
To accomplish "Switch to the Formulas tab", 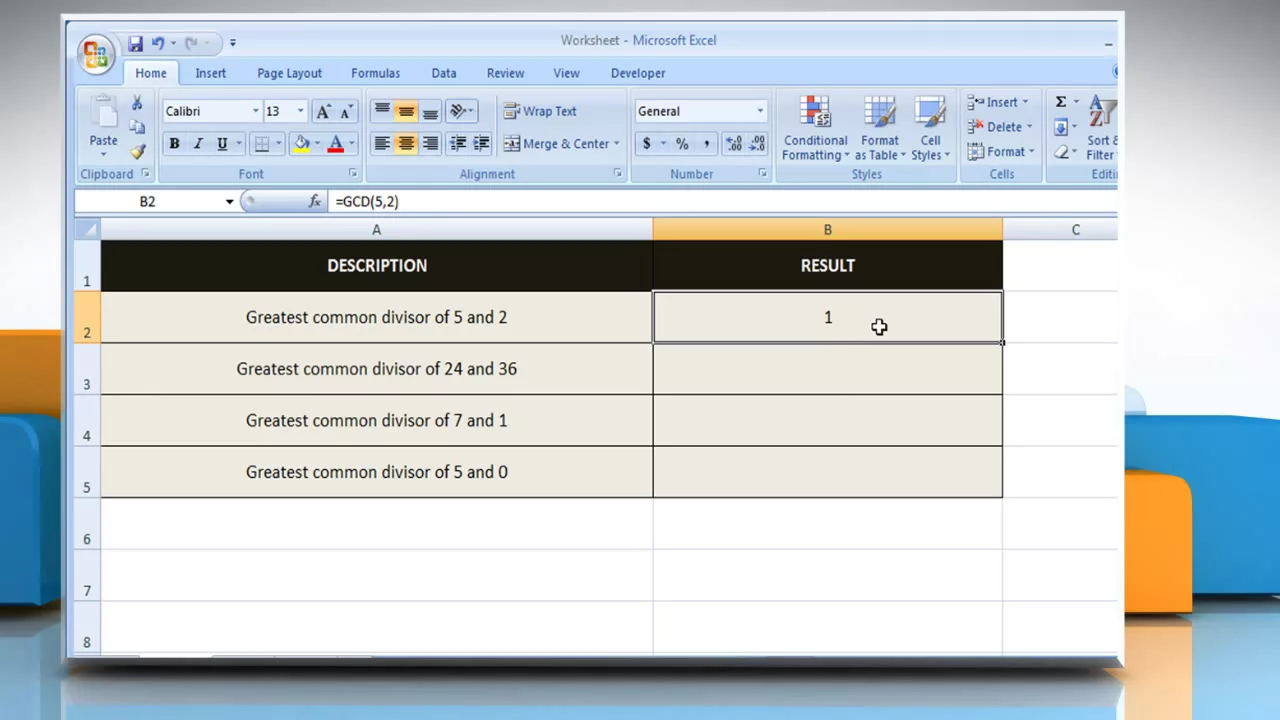I will click(x=375, y=73).
